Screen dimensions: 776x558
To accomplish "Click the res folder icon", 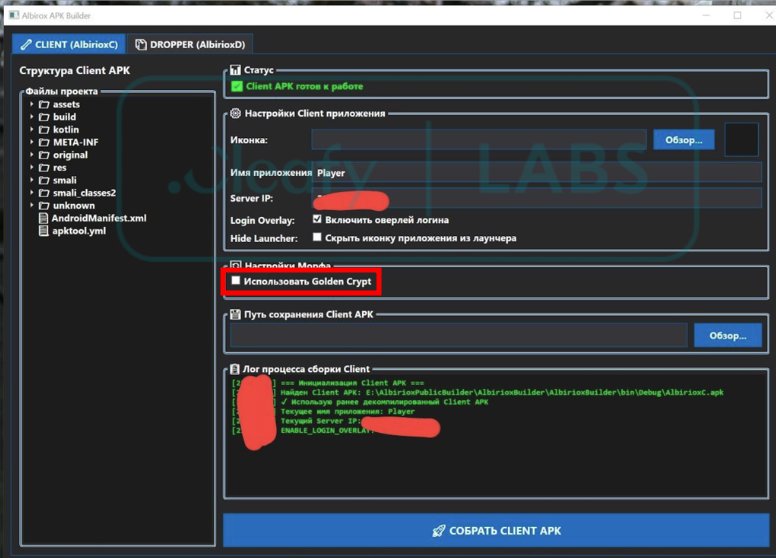I will click(x=44, y=168).
